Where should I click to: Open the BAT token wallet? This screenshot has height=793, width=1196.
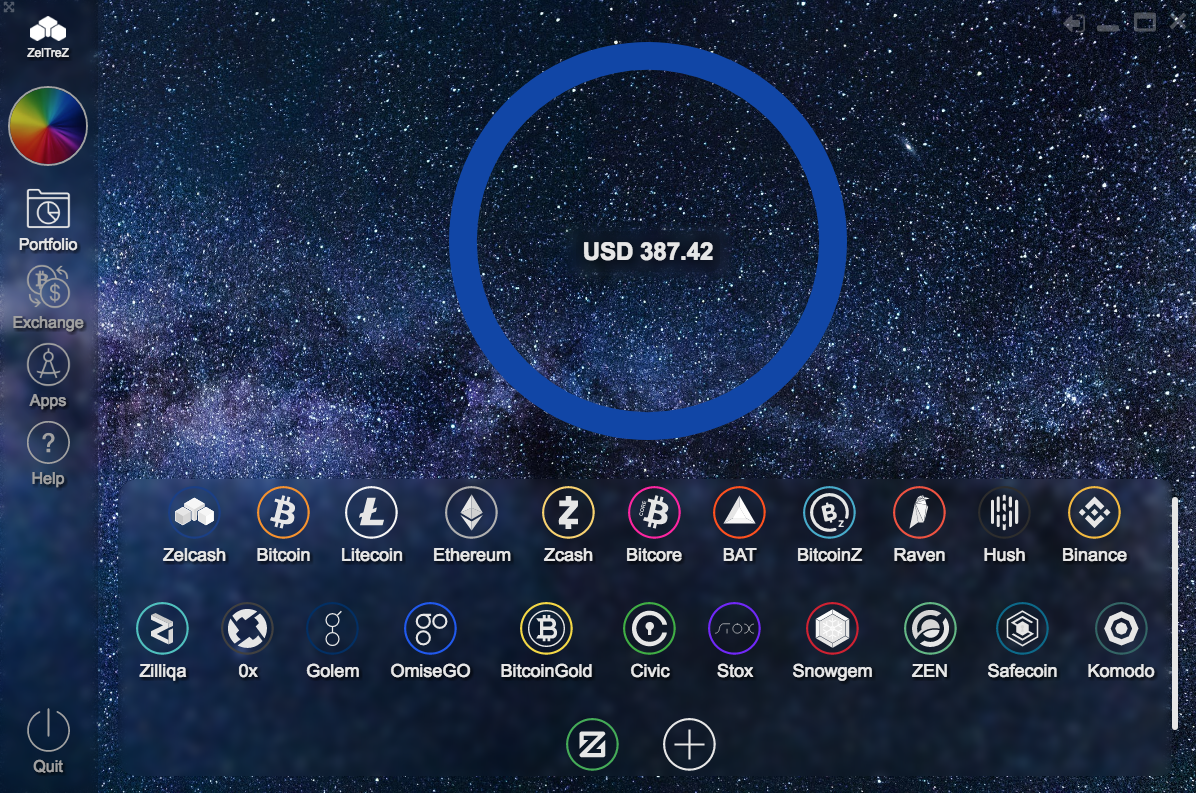point(739,526)
